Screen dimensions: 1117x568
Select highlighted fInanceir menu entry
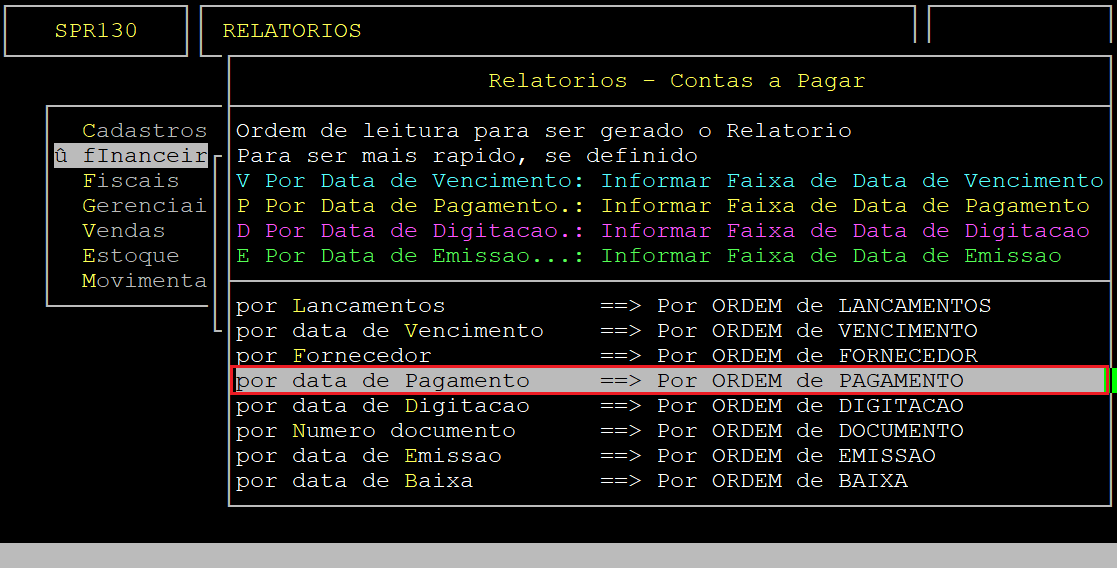(132, 156)
